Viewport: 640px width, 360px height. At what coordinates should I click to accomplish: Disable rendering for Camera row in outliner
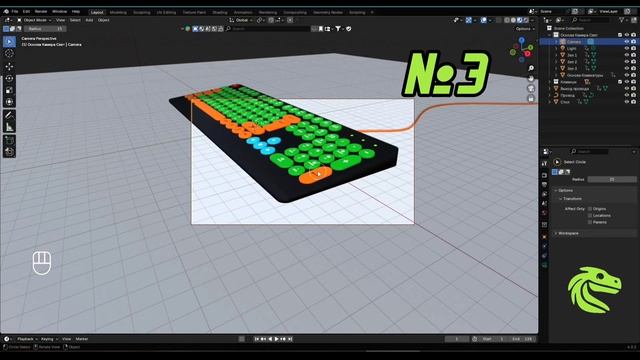[633, 42]
